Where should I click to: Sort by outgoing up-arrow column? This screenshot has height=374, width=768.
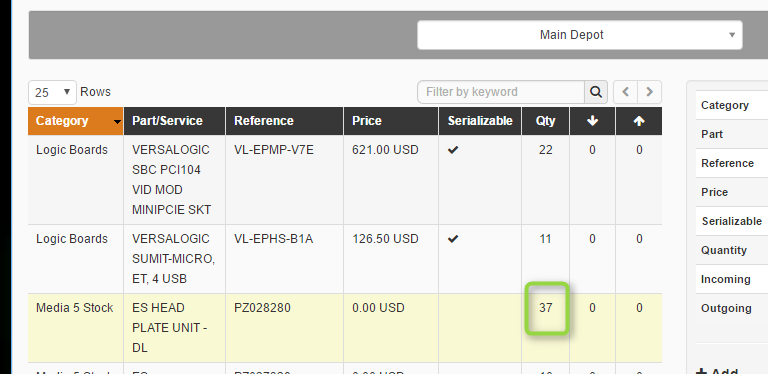(x=639, y=121)
